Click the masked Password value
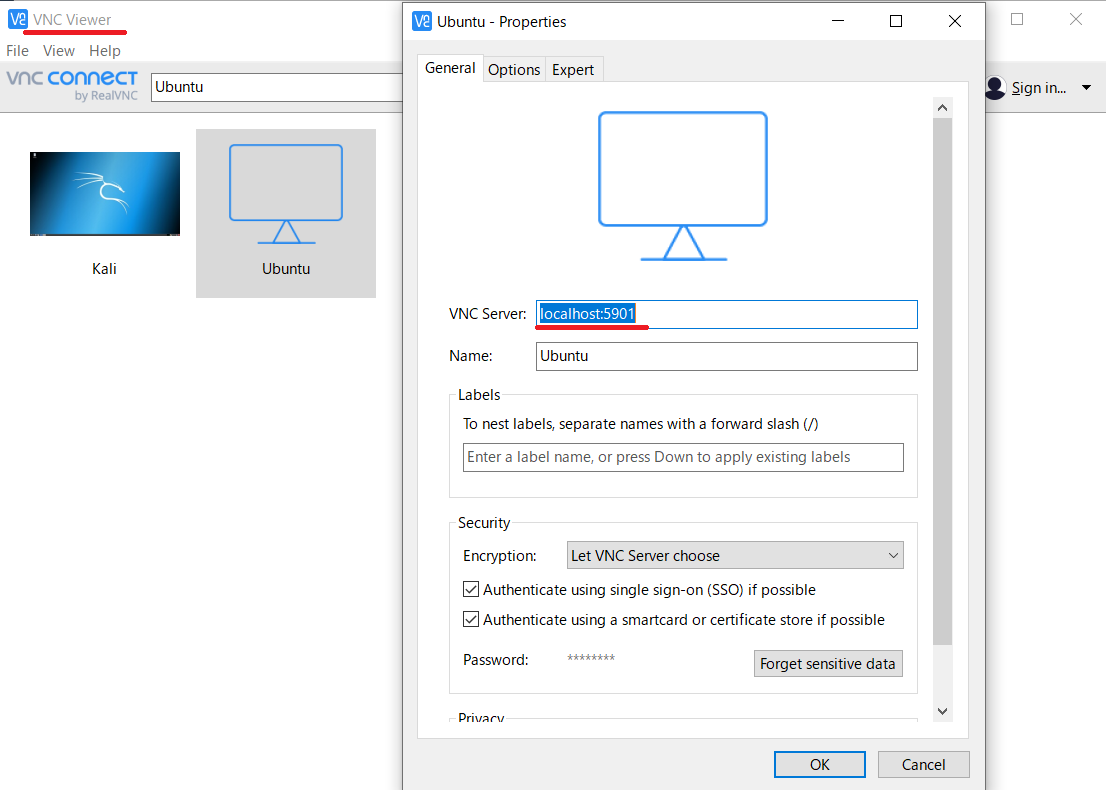1106x790 pixels. [591, 658]
